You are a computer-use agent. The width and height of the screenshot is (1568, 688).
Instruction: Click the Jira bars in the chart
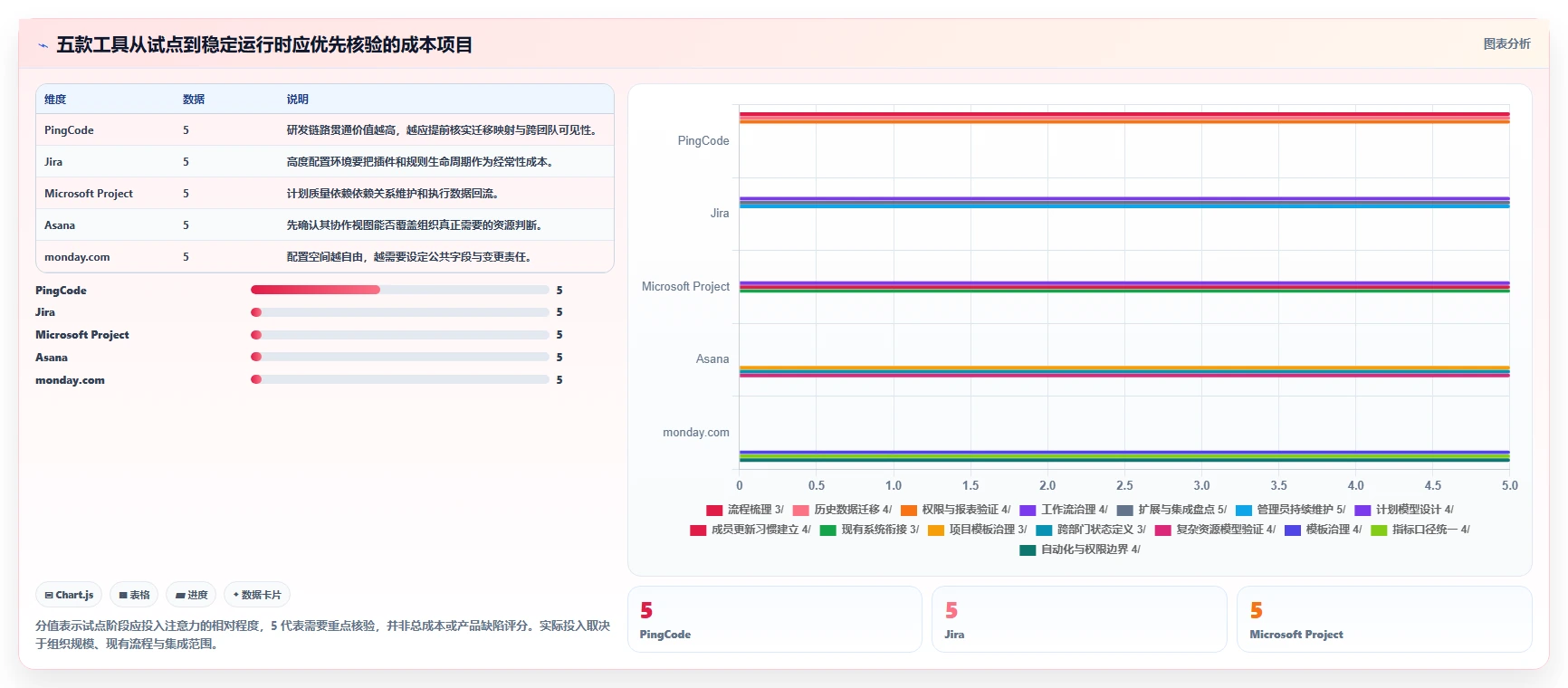pyautogui.click(x=1124, y=203)
